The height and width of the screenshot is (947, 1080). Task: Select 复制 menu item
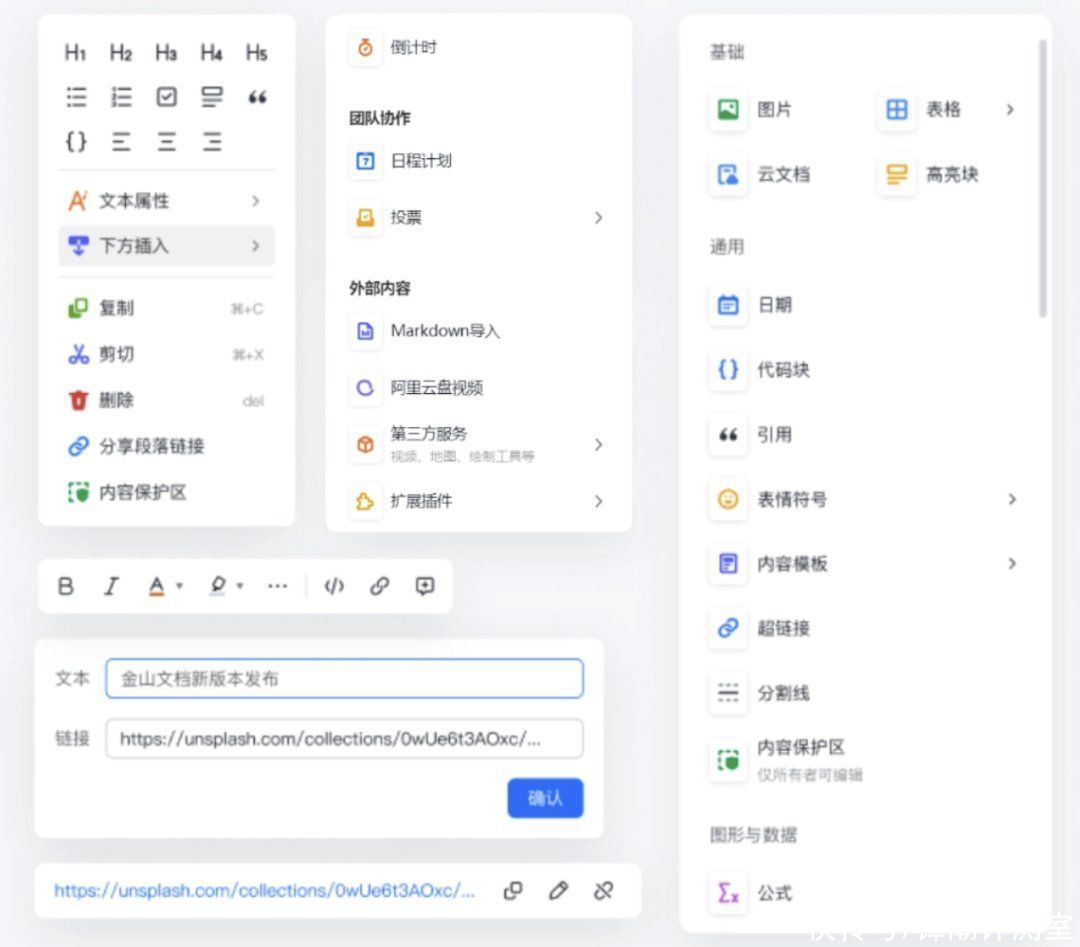[x=166, y=308]
